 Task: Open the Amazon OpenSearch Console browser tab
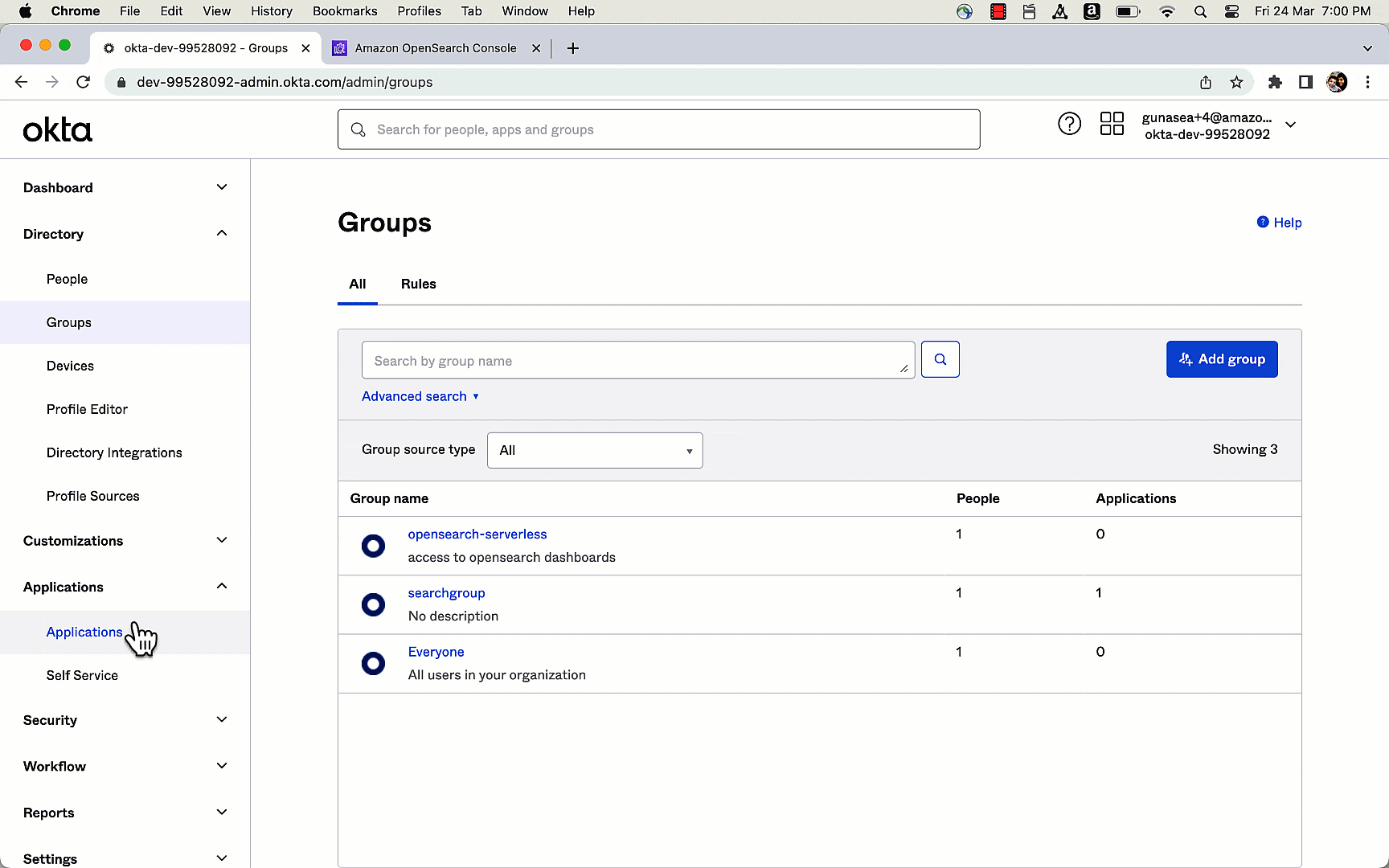435,48
